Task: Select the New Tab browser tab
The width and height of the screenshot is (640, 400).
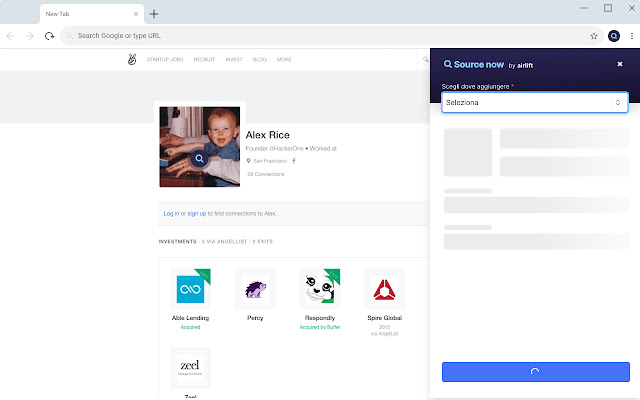Action: coord(91,14)
